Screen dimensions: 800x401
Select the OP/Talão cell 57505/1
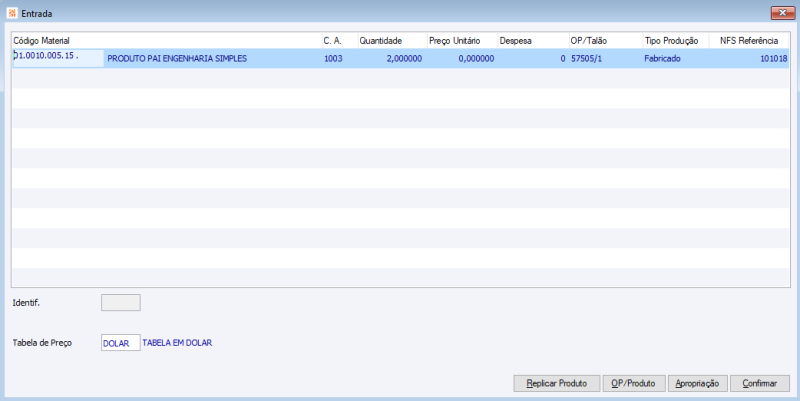pos(606,59)
